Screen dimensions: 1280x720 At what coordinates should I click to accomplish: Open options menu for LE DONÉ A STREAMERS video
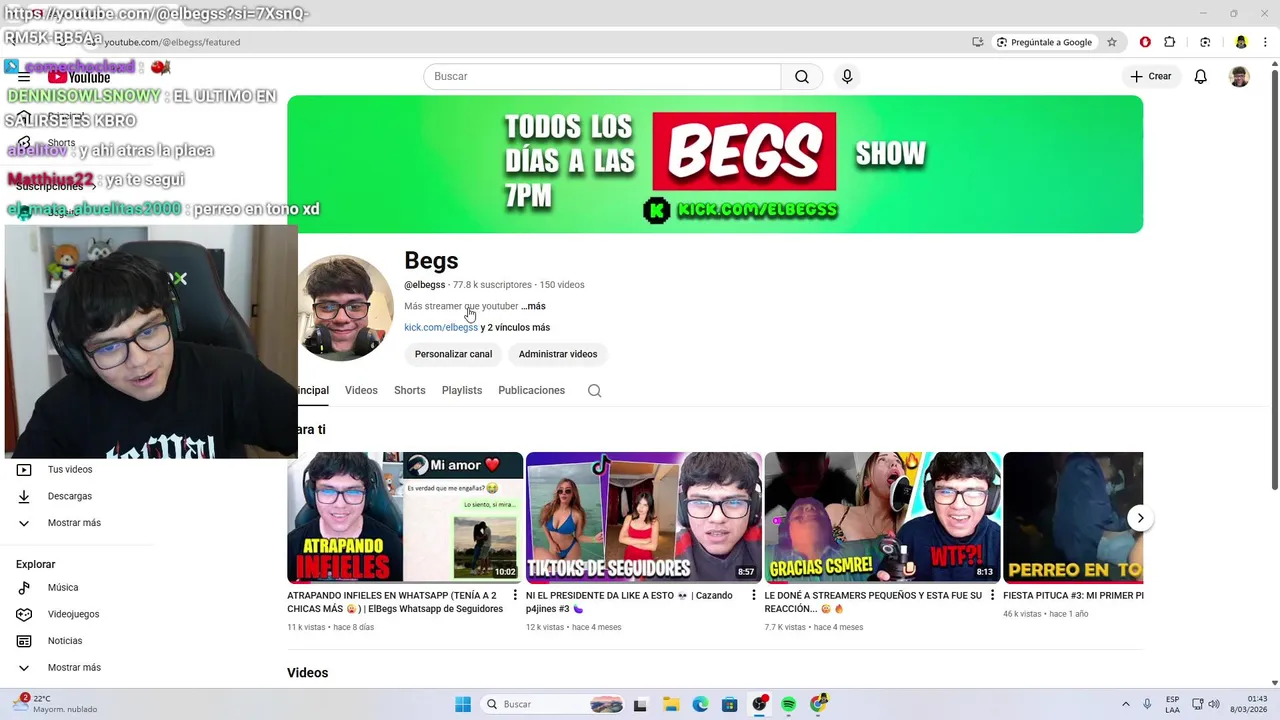click(x=993, y=596)
